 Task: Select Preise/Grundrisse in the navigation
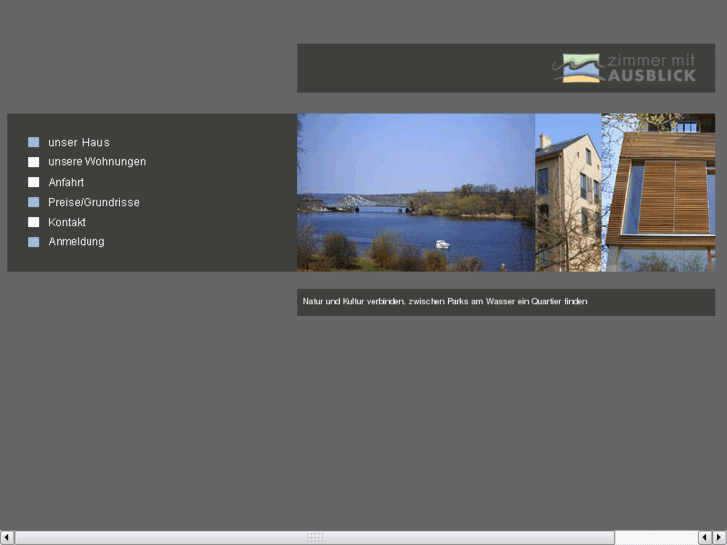click(94, 202)
